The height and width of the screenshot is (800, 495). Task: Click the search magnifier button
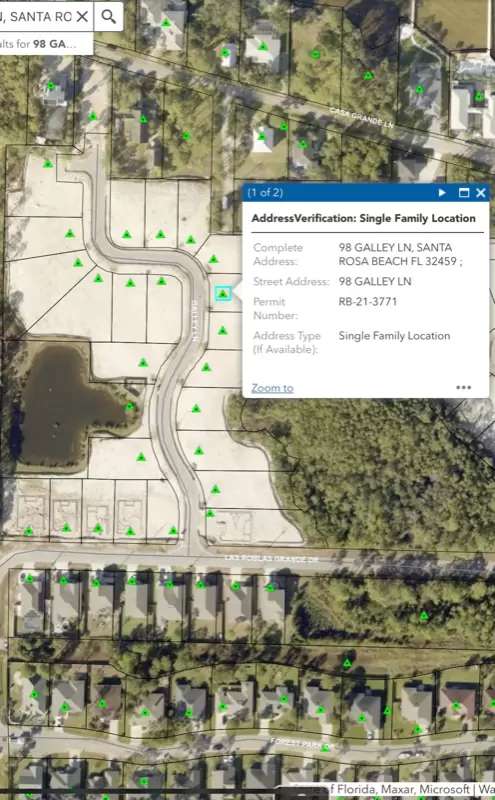tap(109, 16)
